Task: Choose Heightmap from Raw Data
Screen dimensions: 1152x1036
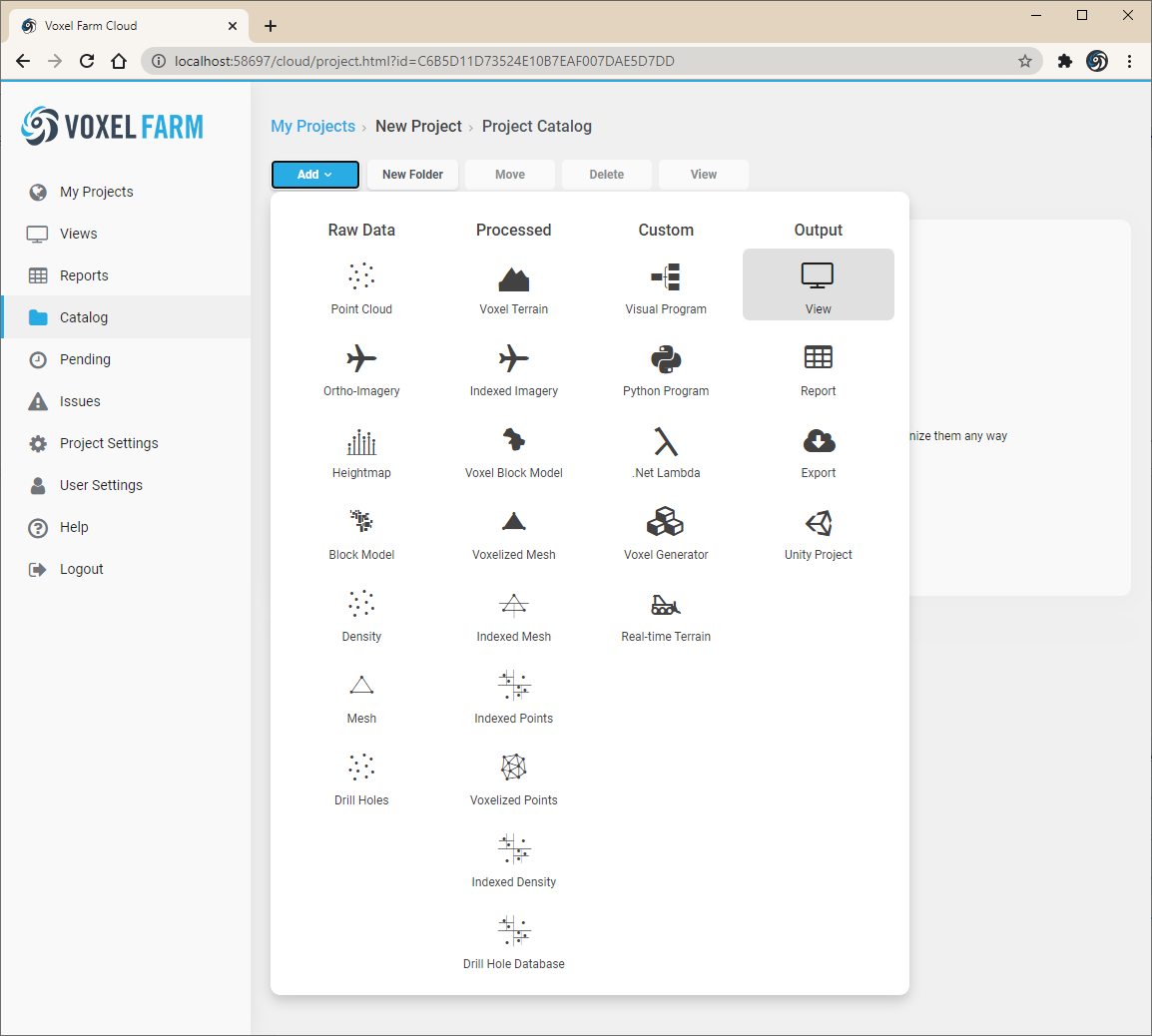Action: pyautogui.click(x=361, y=452)
